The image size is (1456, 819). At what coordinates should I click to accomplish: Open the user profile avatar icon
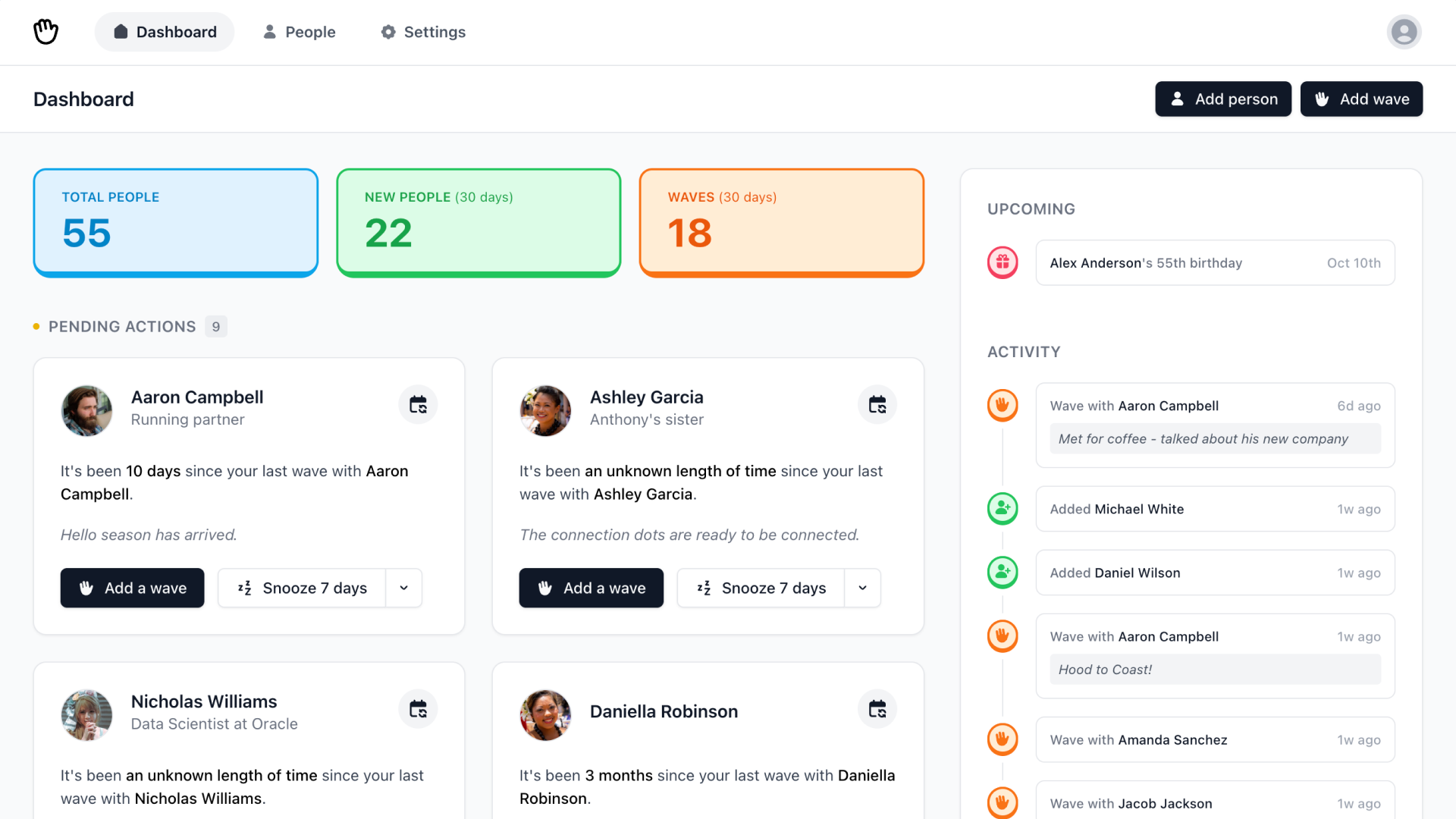(x=1404, y=32)
